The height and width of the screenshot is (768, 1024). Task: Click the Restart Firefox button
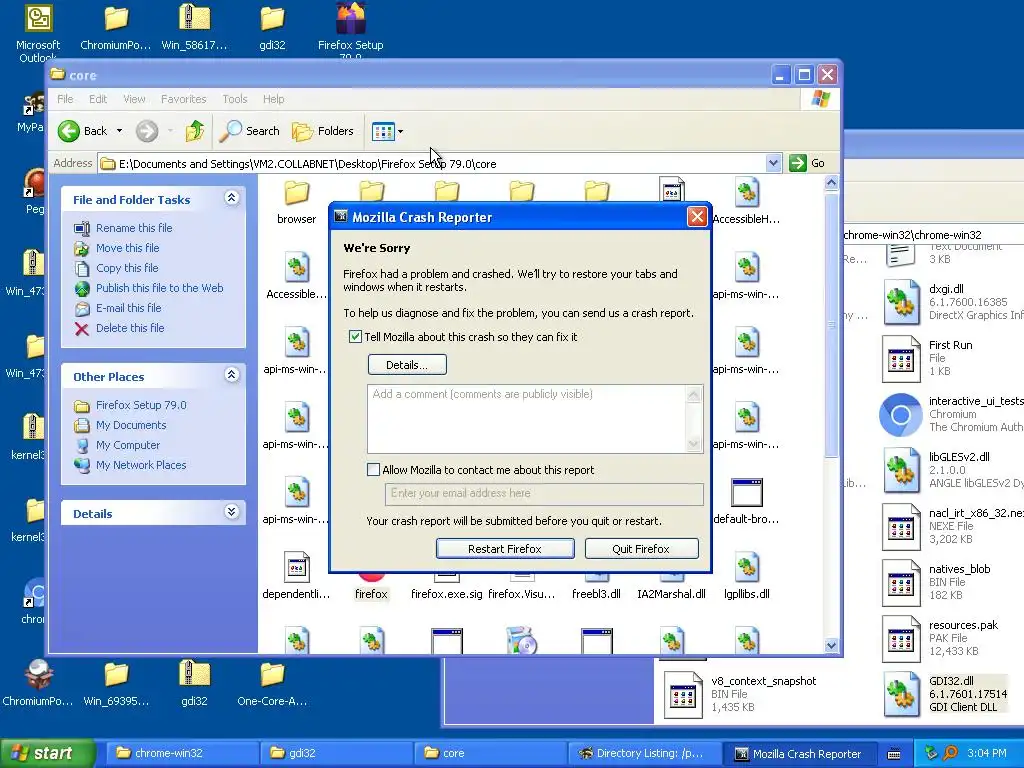pyautogui.click(x=505, y=549)
